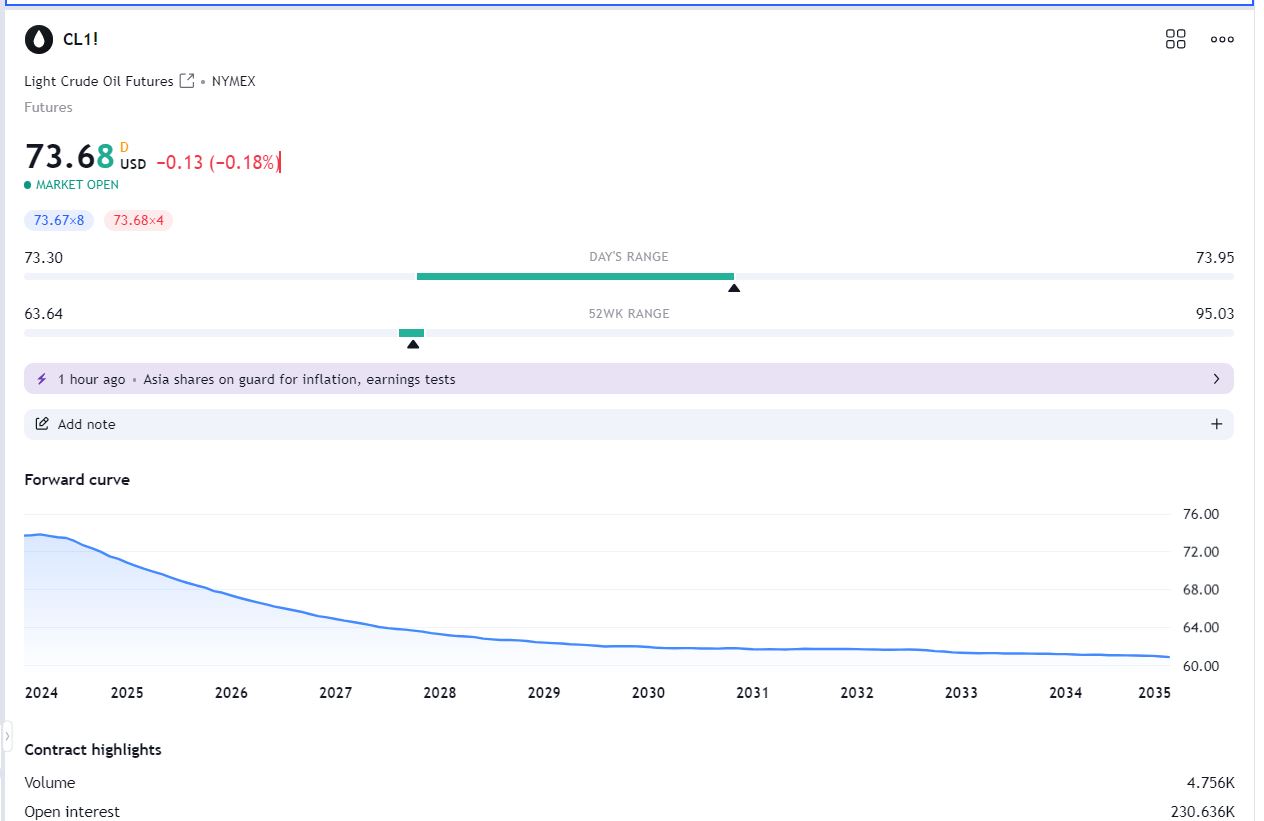
Task: Select the blue 73.67×8 bid pill
Action: point(59,220)
